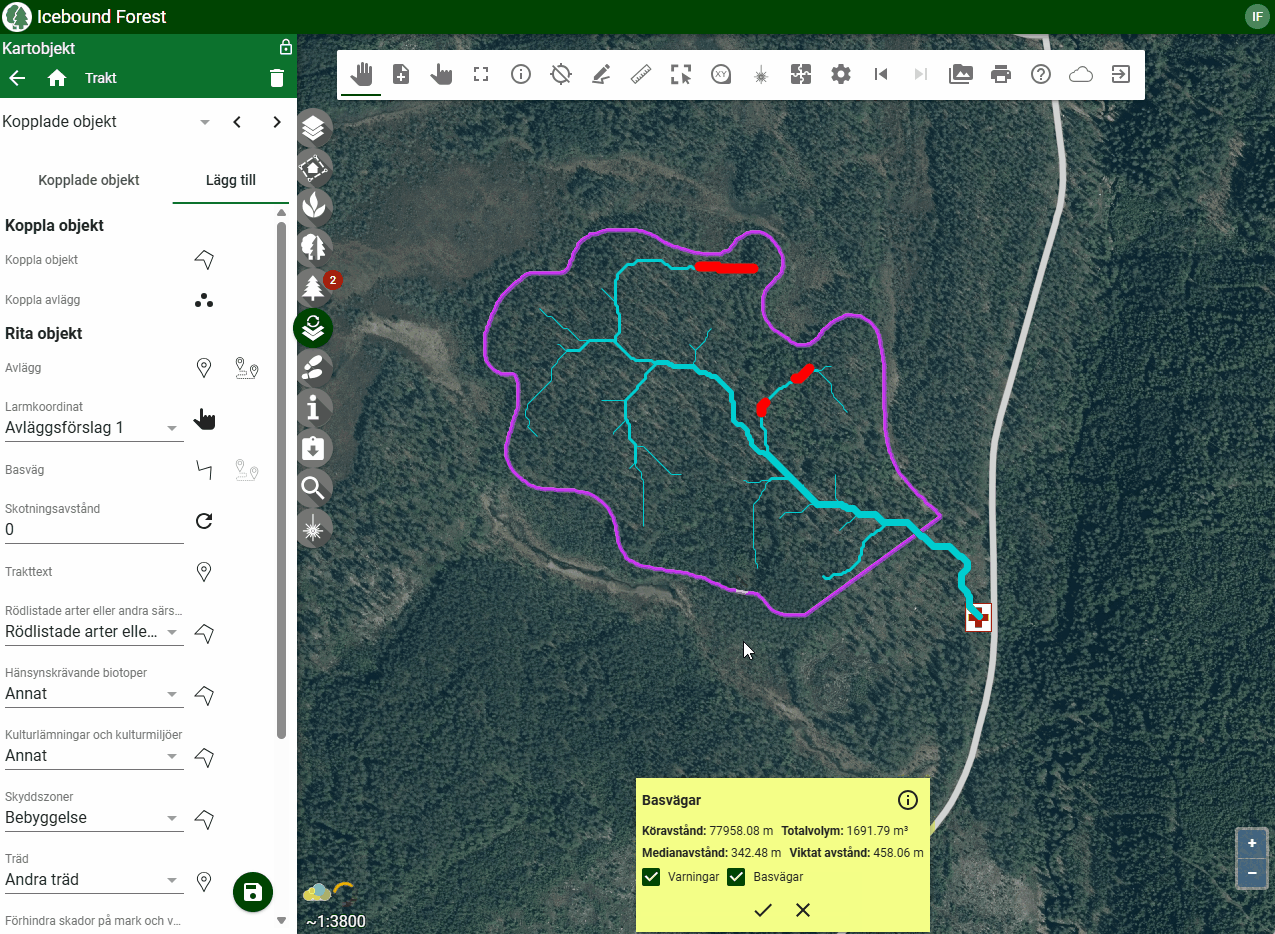Expand the Larmkoordinat Avläggsförslag 1 dropdown
This screenshot has height=934, width=1275.
click(173, 428)
